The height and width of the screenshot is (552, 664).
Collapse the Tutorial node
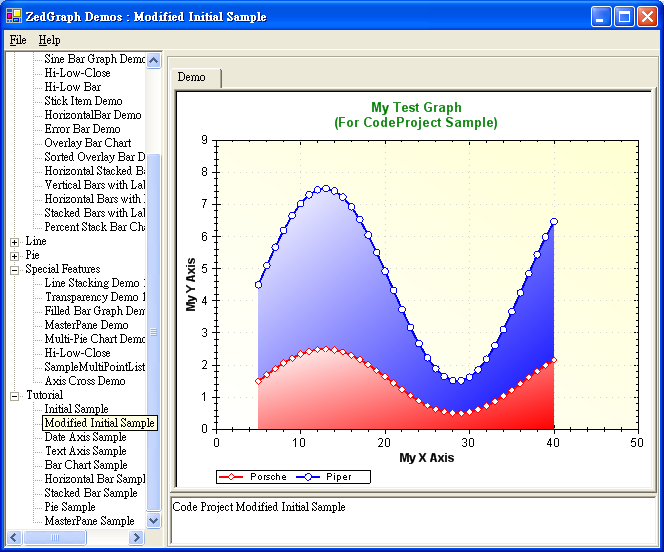coord(14,396)
